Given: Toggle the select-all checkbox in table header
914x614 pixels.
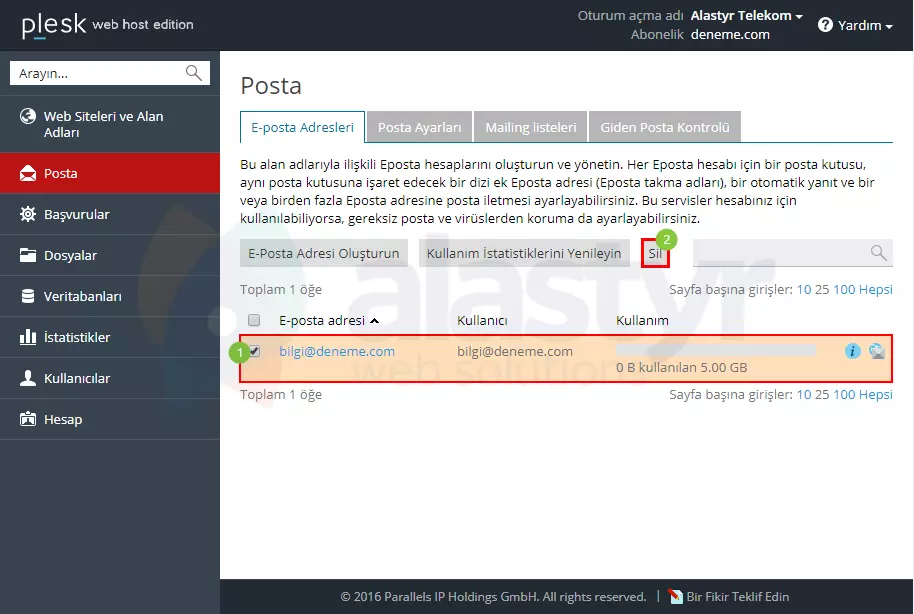Looking at the screenshot, I should click(254, 320).
